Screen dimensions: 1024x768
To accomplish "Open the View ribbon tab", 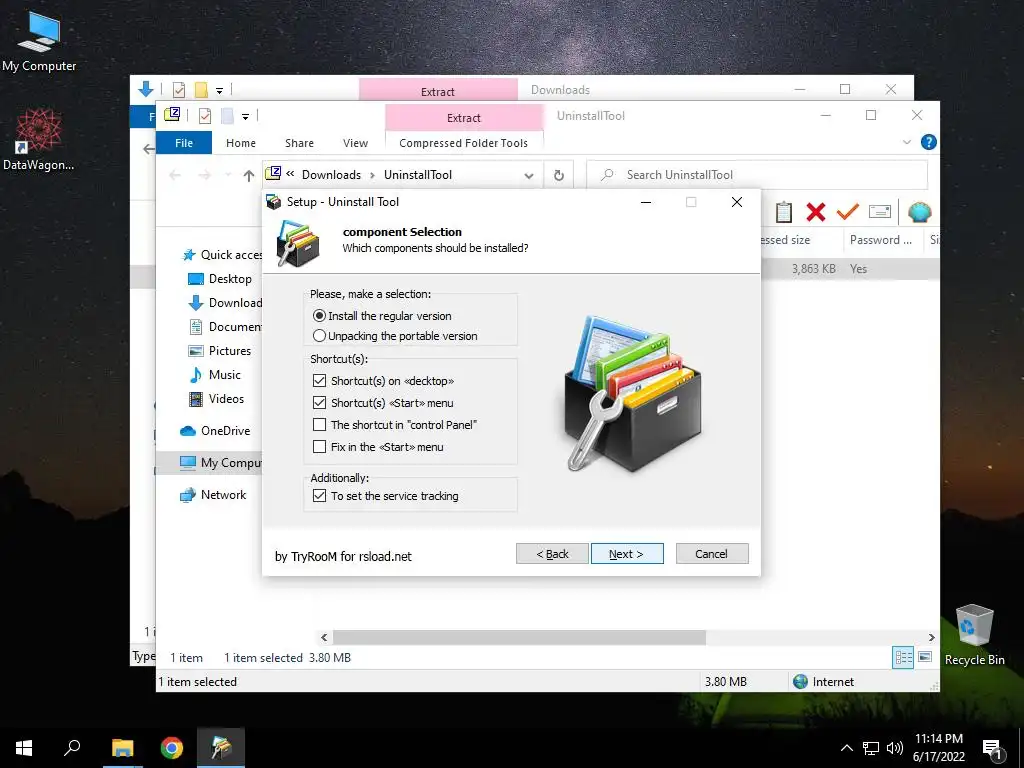I will click(x=355, y=142).
